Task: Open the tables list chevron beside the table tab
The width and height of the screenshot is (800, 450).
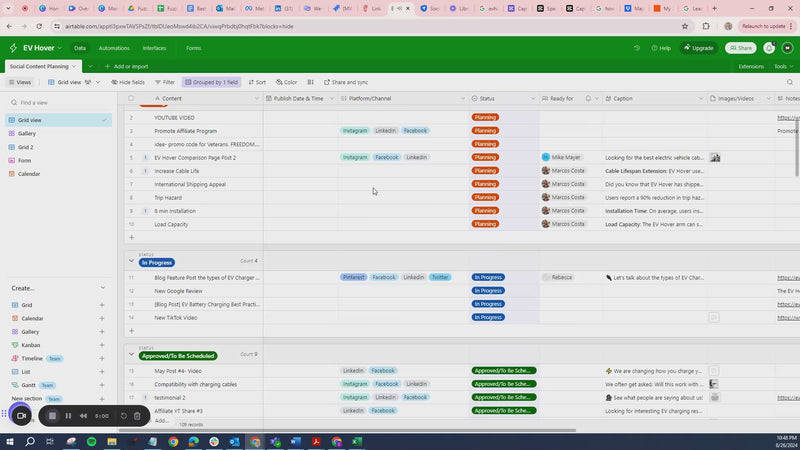Action: [90, 66]
